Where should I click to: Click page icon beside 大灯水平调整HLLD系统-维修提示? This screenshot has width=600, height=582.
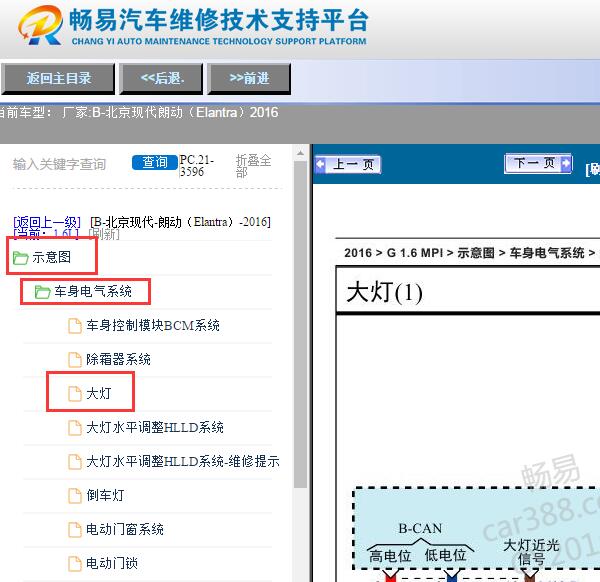pos(75,462)
